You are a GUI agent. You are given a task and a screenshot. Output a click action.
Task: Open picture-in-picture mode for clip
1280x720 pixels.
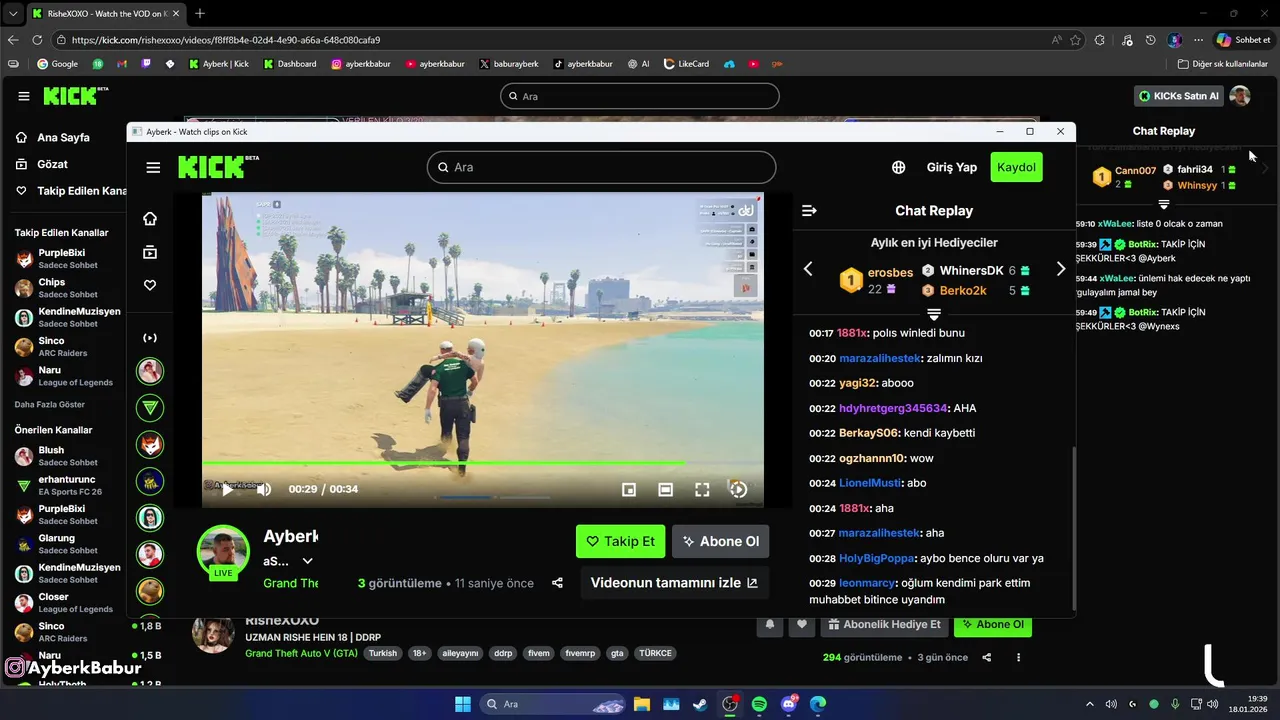click(629, 489)
